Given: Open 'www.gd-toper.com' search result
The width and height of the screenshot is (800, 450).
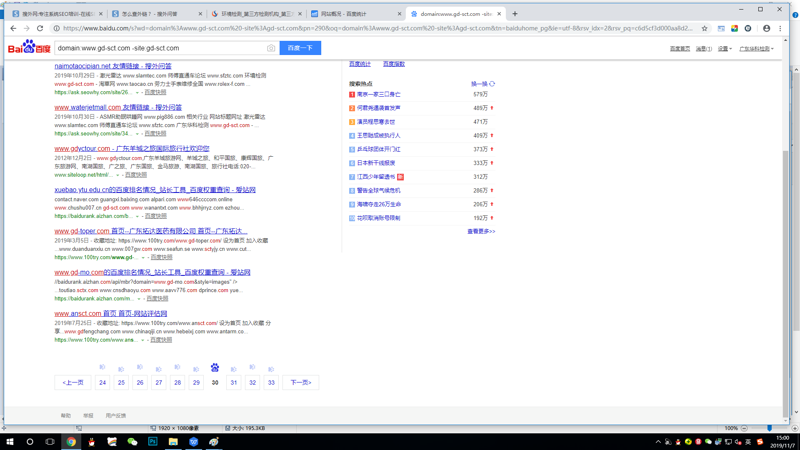Looking at the screenshot, I should coord(151,231).
